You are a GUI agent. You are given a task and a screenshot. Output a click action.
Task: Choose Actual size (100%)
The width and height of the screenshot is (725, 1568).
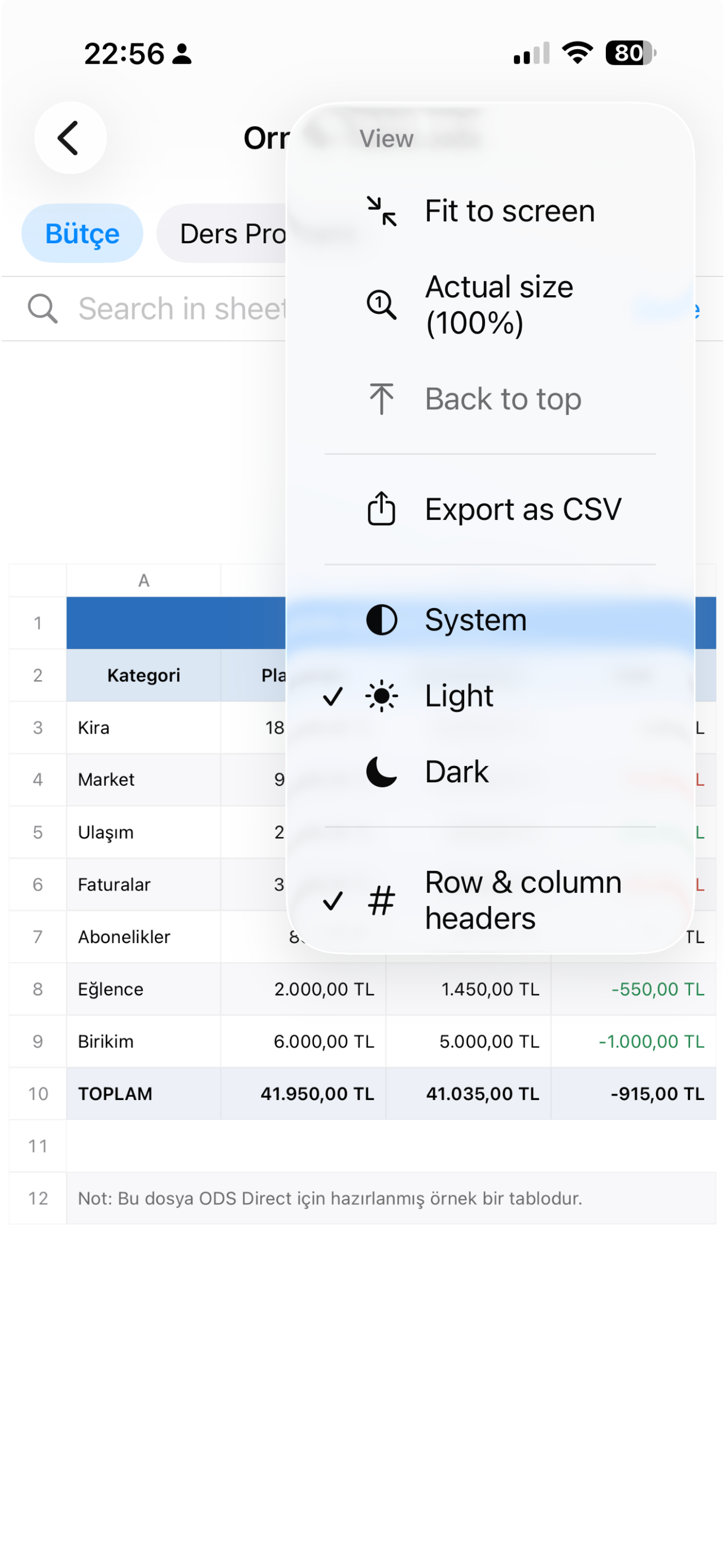coord(490,304)
